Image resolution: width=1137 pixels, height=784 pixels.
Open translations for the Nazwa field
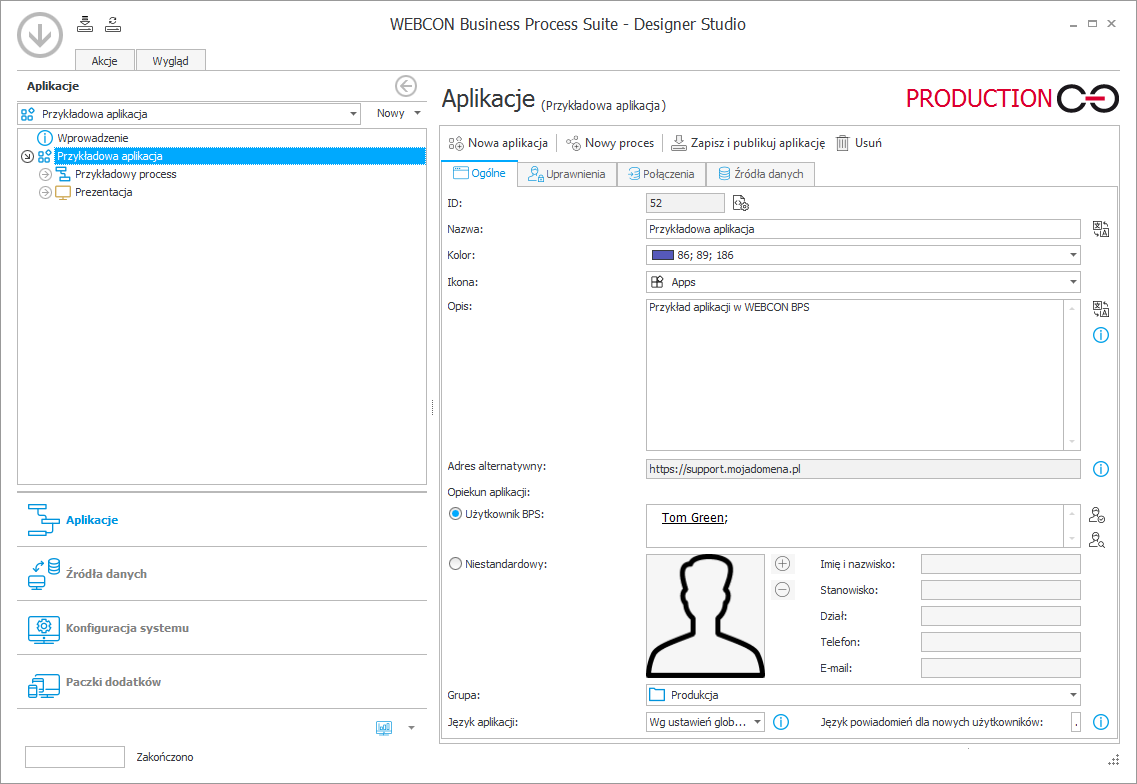pyautogui.click(x=1101, y=229)
